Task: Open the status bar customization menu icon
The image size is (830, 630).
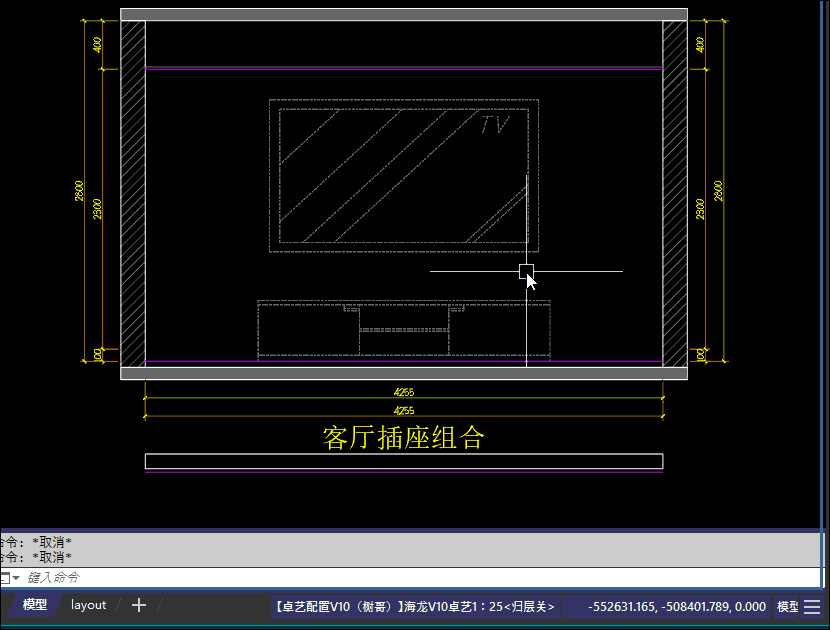Action: coord(812,607)
